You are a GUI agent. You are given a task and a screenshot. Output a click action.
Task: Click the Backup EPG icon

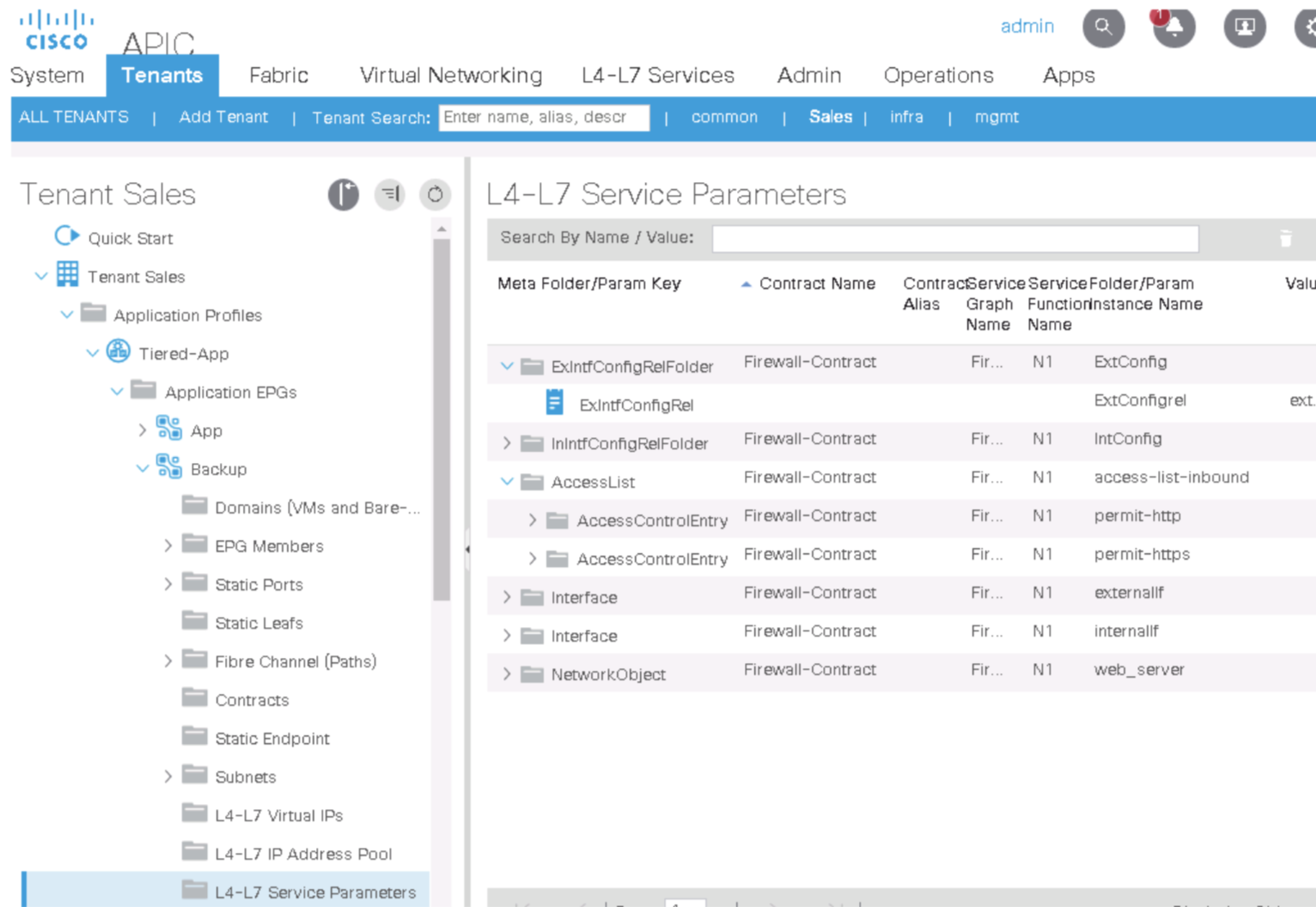168,467
